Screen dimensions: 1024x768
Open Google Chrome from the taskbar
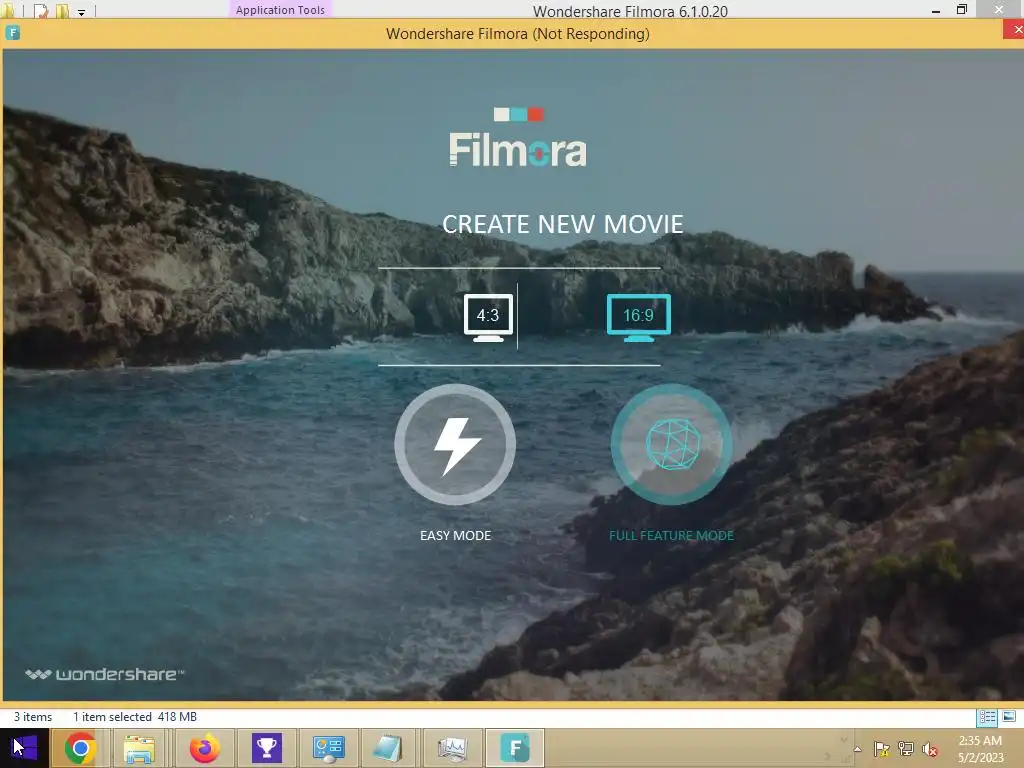point(80,748)
